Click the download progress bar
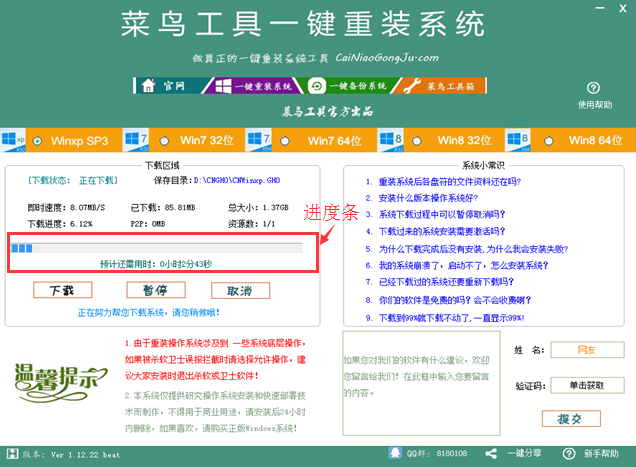The height and width of the screenshot is (467, 636). click(x=157, y=248)
